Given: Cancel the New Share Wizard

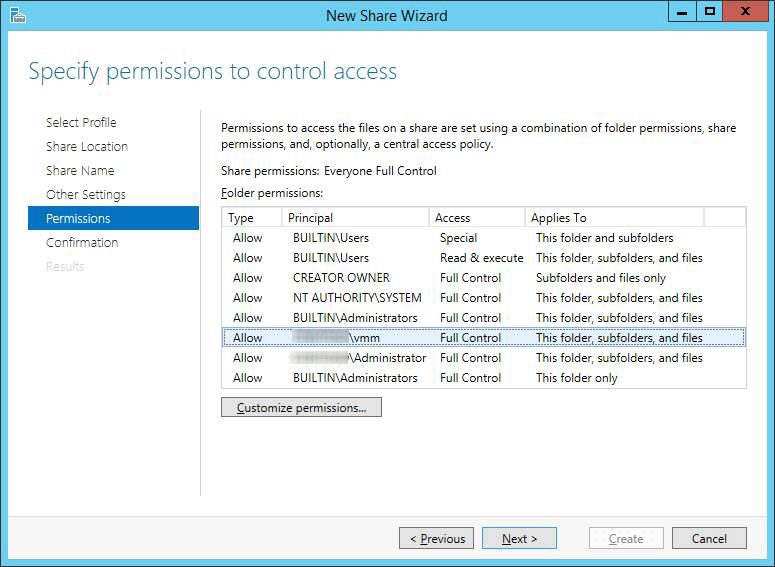Looking at the screenshot, I should [x=708, y=538].
